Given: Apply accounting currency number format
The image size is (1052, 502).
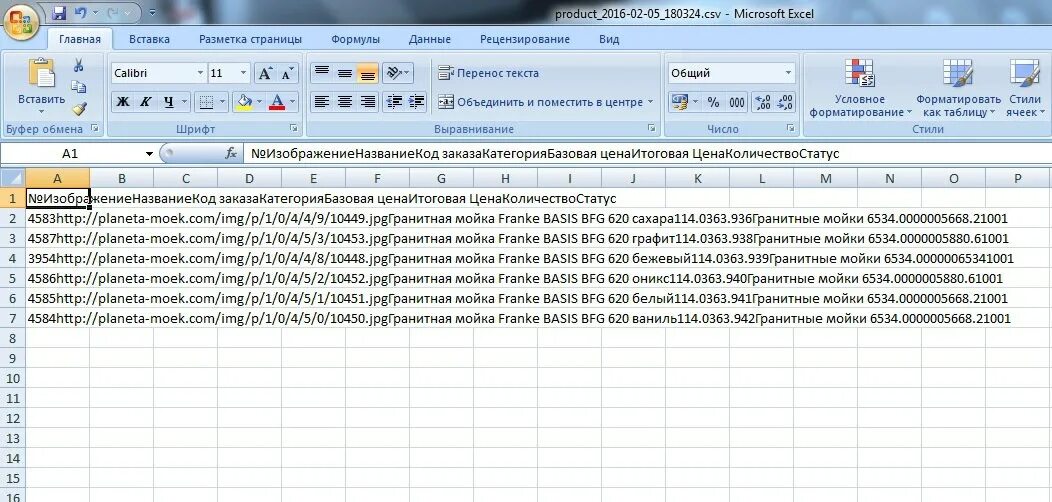Looking at the screenshot, I should click(679, 102).
